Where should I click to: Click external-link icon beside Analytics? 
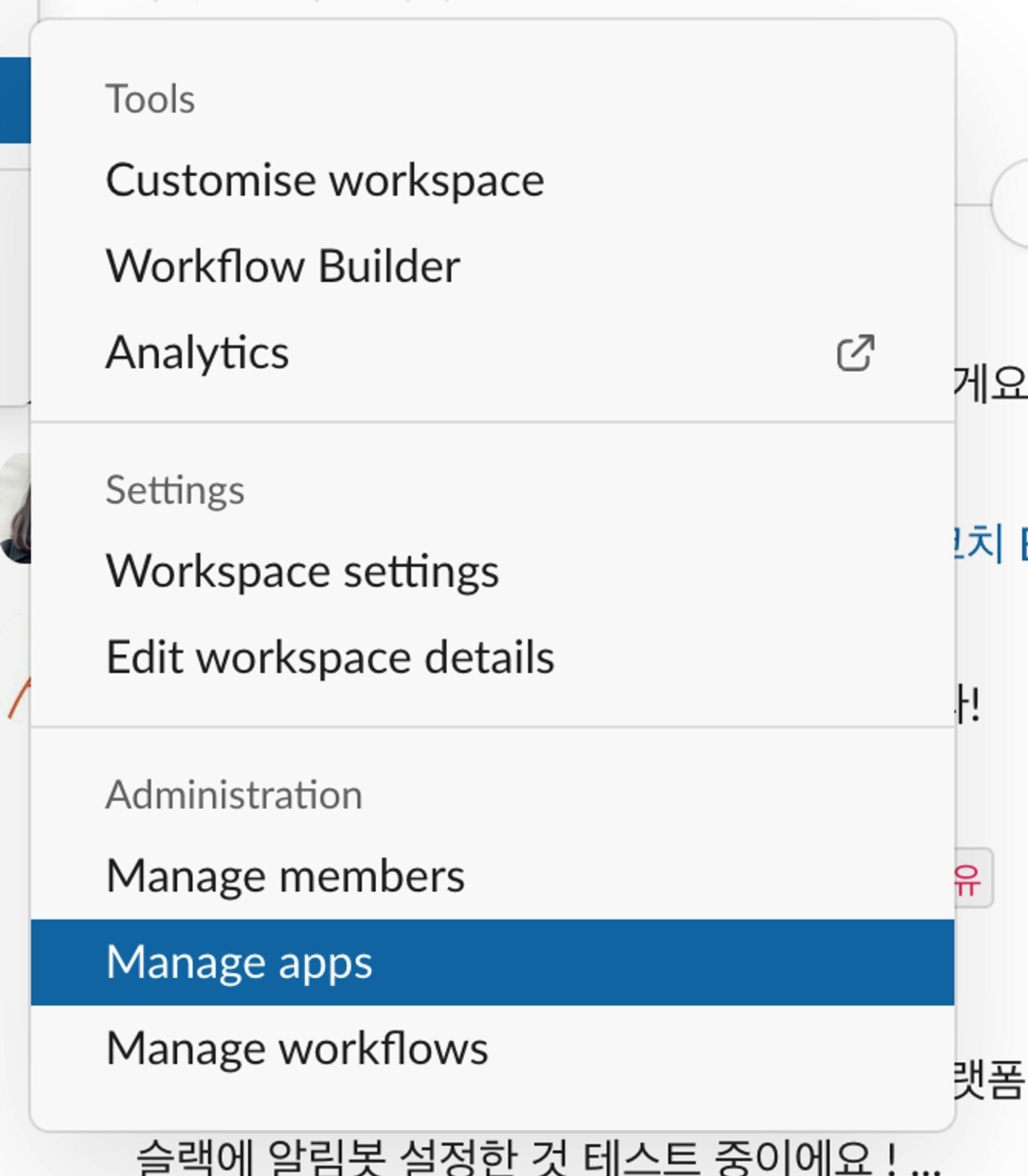[855, 353]
